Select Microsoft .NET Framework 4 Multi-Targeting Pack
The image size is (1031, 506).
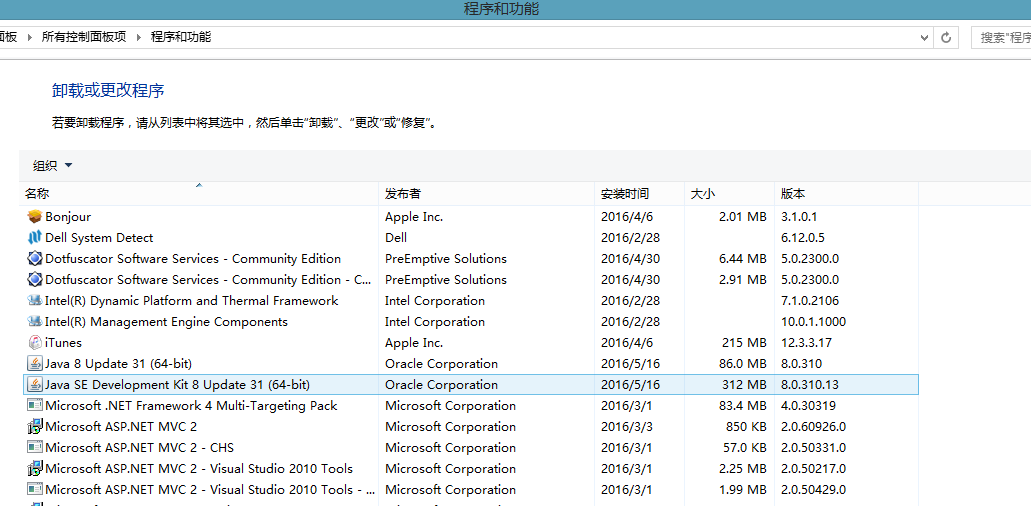tap(191, 405)
